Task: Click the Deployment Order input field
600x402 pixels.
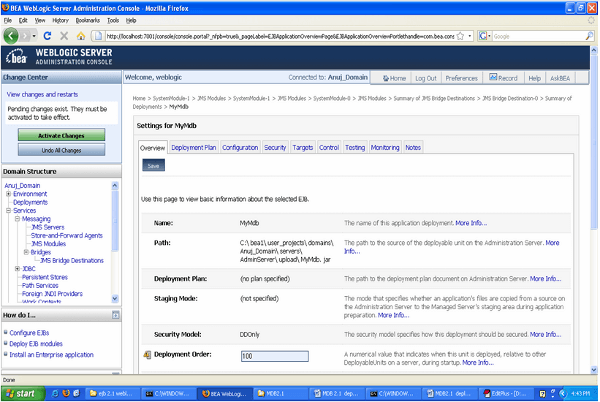Action: pyautogui.click(x=274, y=356)
